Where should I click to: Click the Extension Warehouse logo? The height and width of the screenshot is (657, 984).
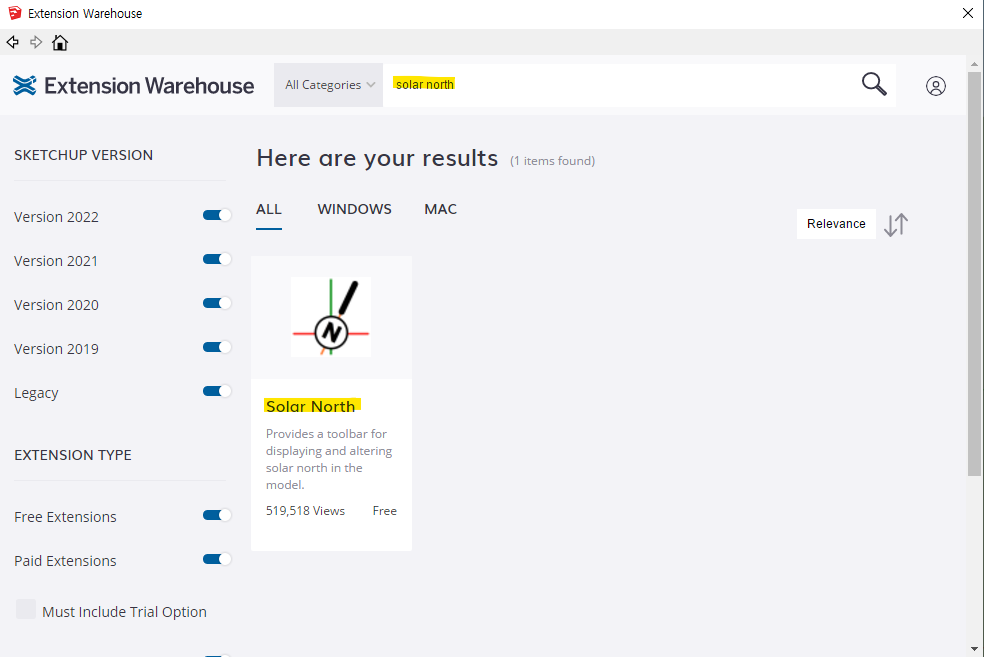[133, 85]
